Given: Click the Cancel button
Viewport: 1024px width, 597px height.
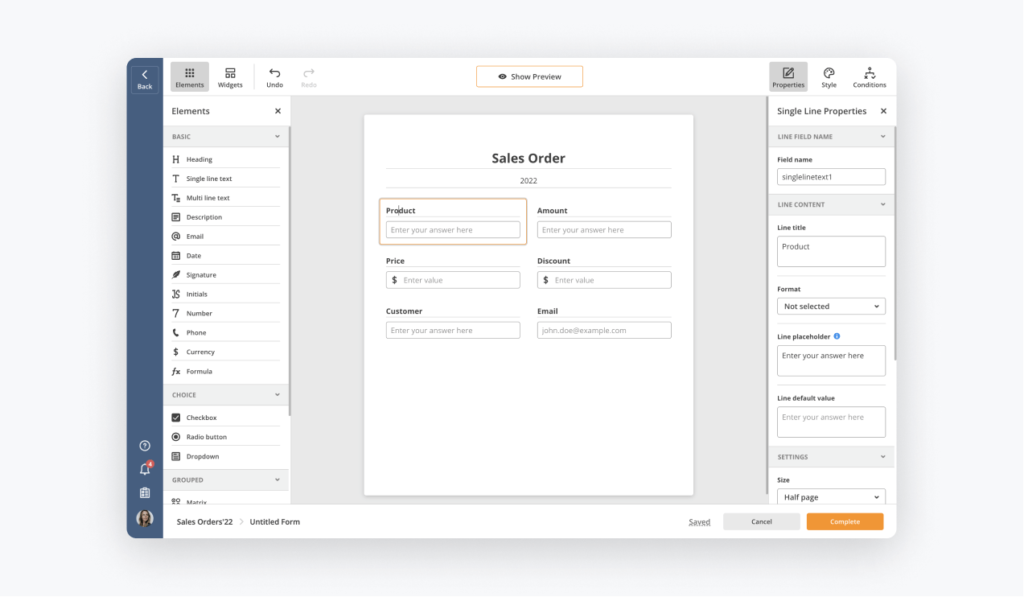Looking at the screenshot, I should point(761,522).
